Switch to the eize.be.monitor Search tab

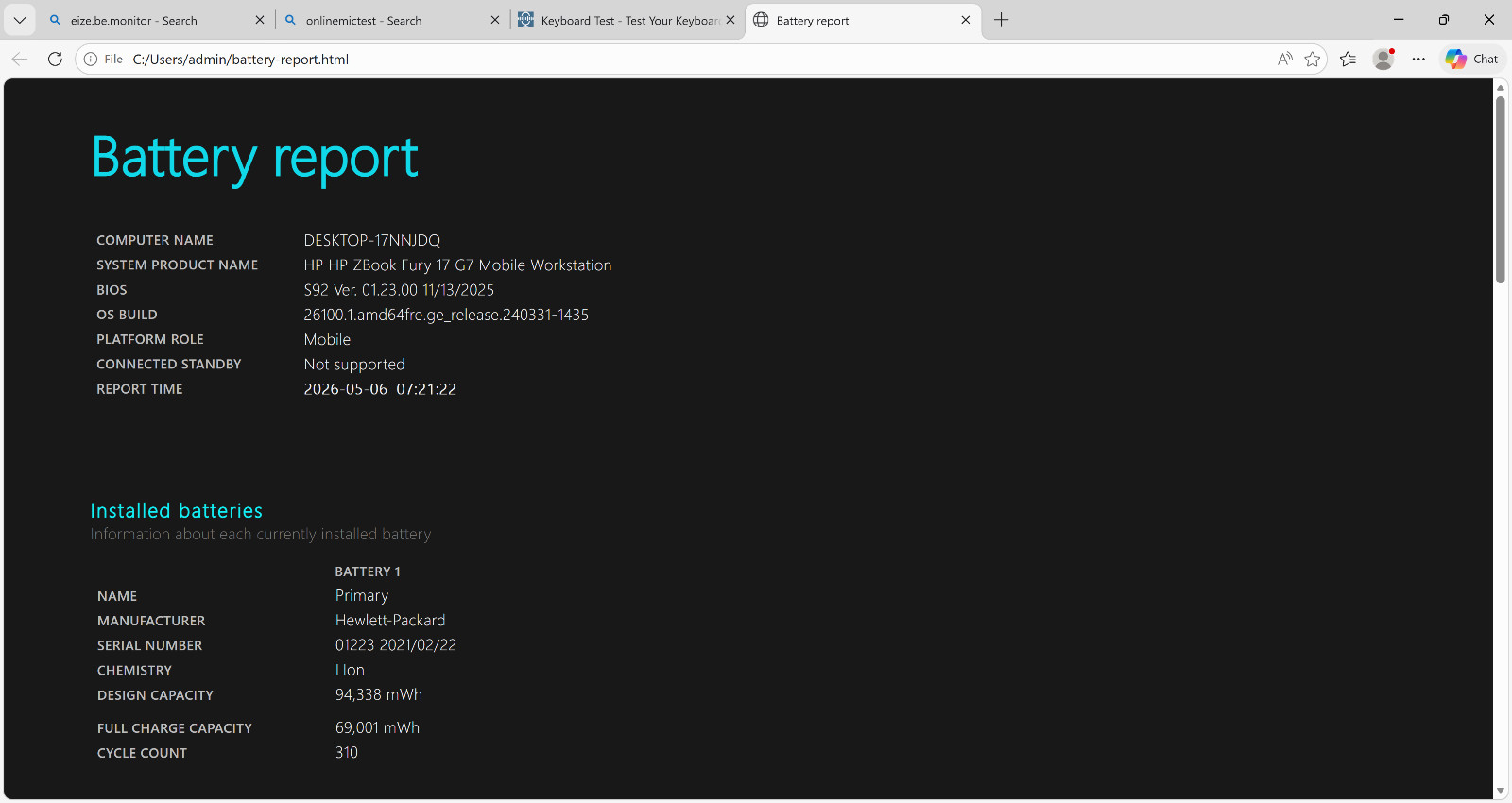coord(156,20)
